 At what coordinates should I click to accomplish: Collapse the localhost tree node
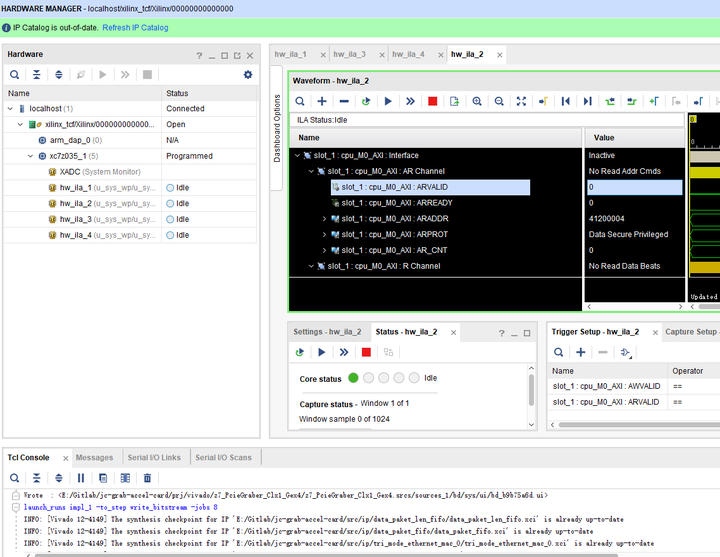(11, 109)
